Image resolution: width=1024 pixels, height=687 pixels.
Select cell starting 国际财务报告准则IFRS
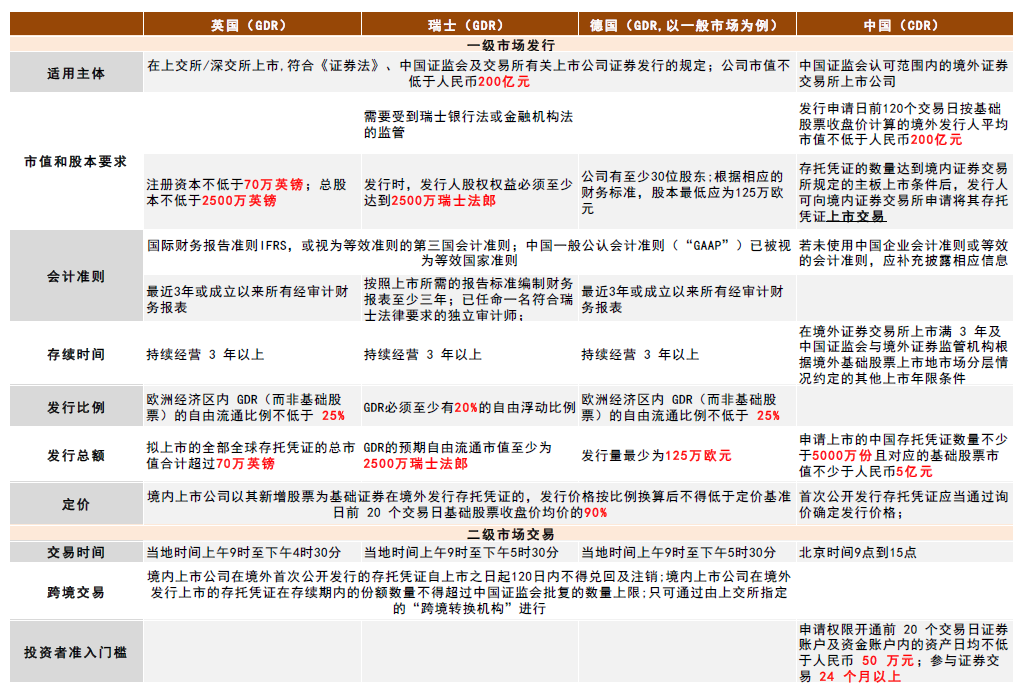[469, 252]
